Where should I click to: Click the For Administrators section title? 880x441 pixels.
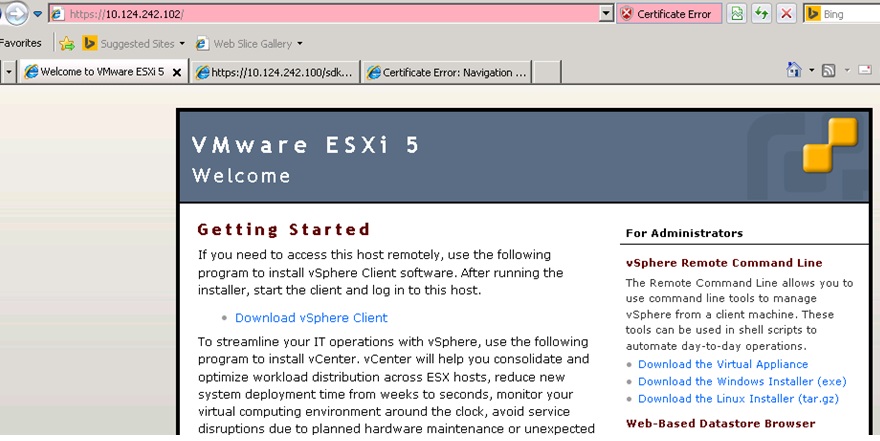click(x=684, y=233)
